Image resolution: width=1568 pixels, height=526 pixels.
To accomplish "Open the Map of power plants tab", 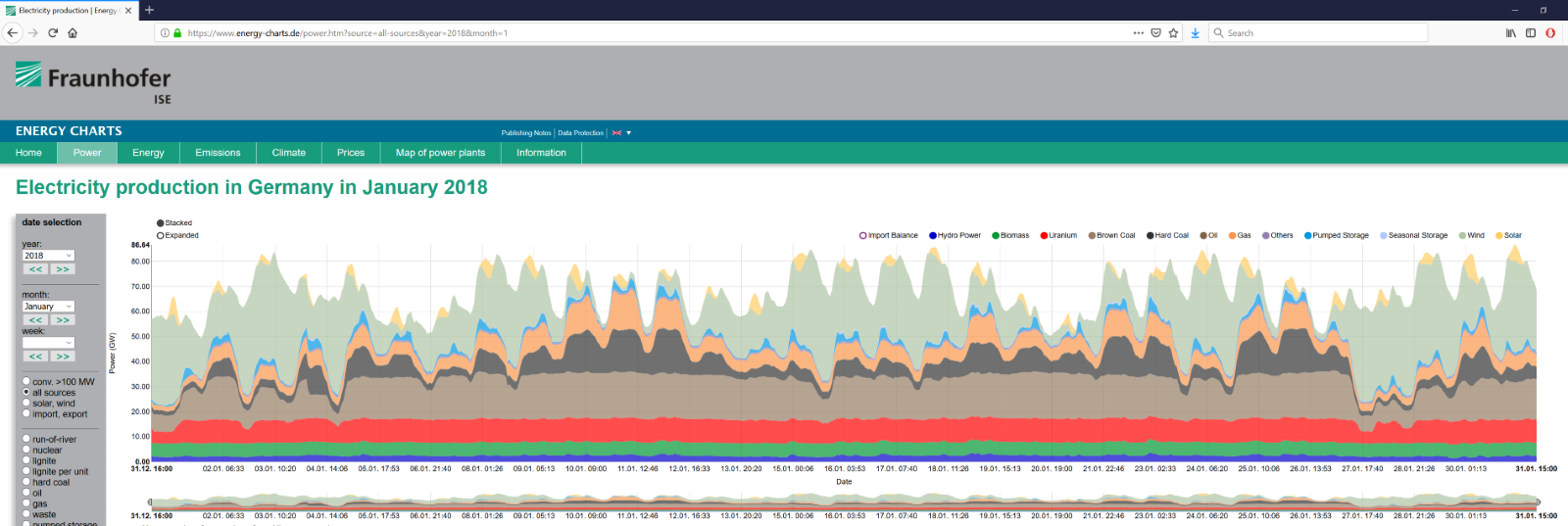I will tap(440, 153).
